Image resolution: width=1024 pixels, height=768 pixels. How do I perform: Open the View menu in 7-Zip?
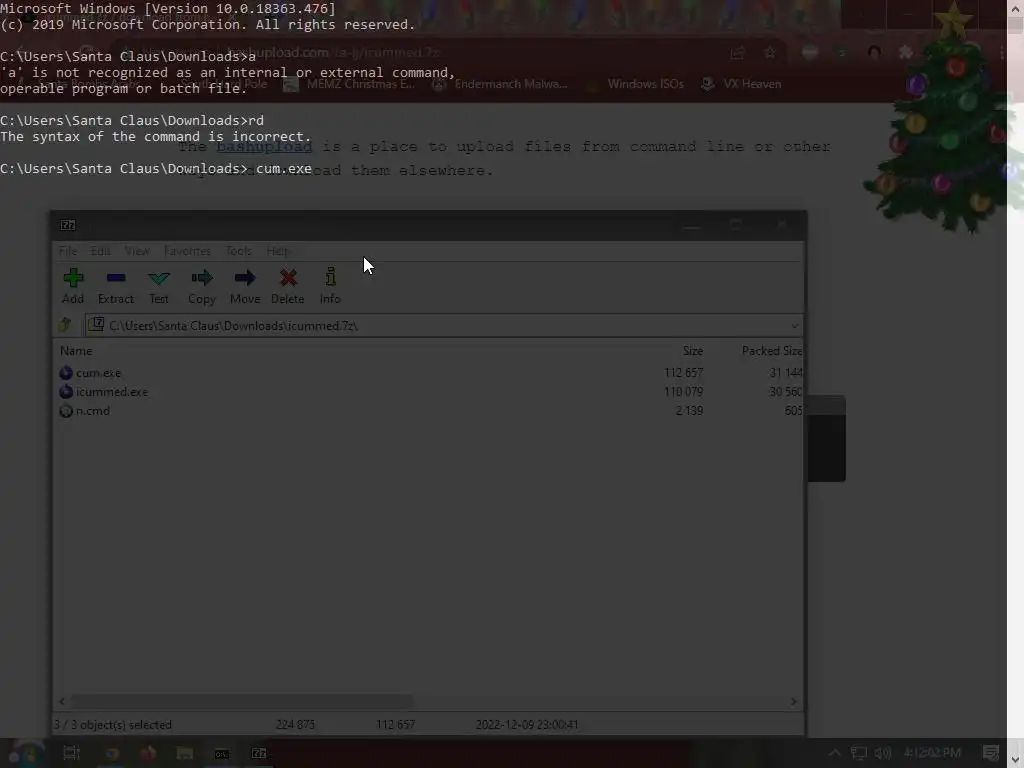click(x=137, y=251)
